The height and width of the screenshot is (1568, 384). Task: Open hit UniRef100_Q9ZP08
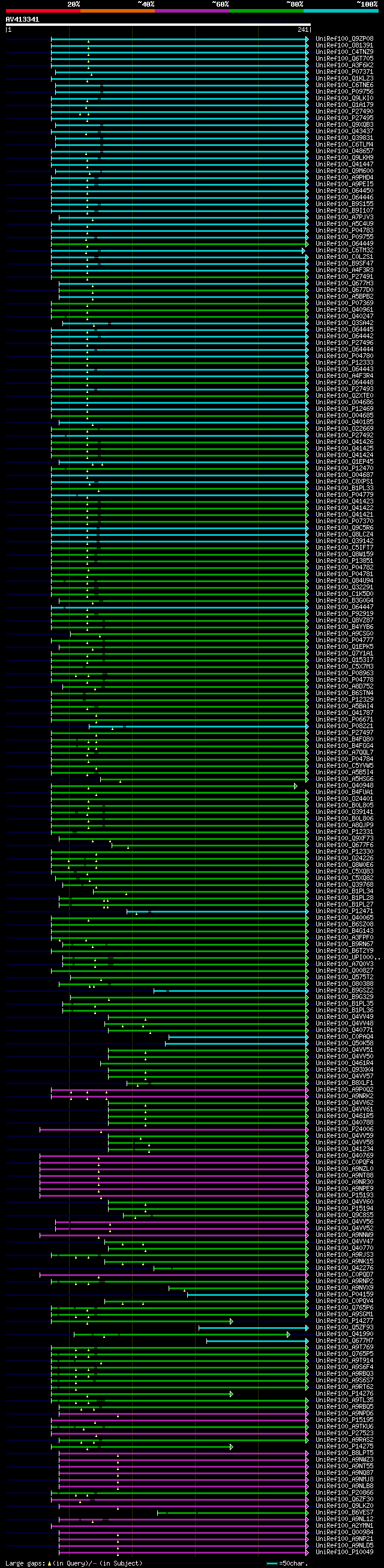point(344,39)
